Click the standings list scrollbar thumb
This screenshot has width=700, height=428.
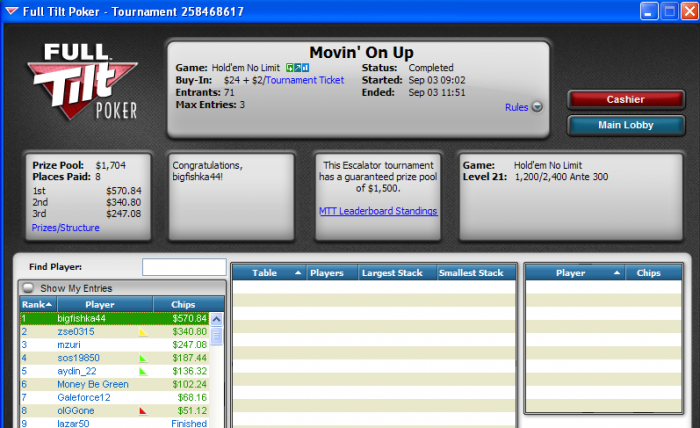(x=216, y=336)
